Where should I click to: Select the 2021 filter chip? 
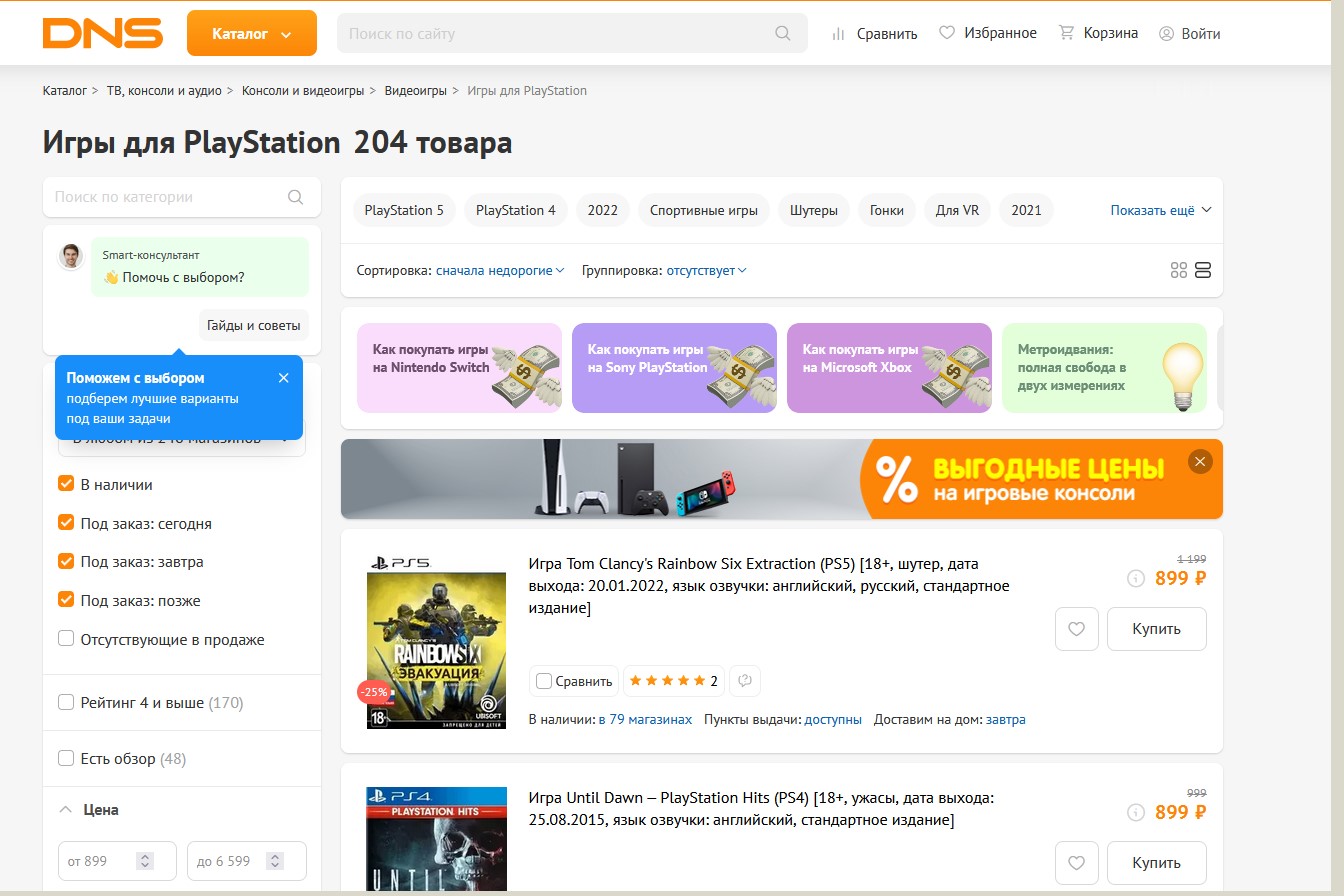1027,210
